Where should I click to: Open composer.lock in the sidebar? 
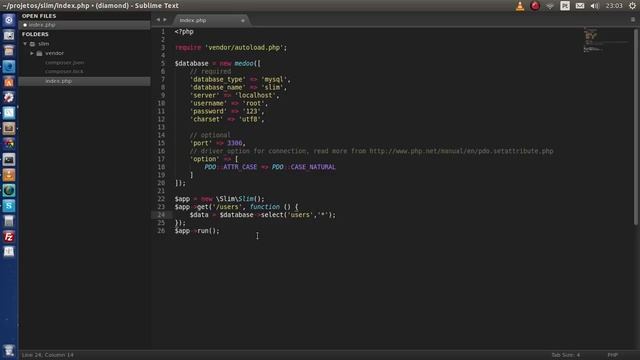point(64,71)
